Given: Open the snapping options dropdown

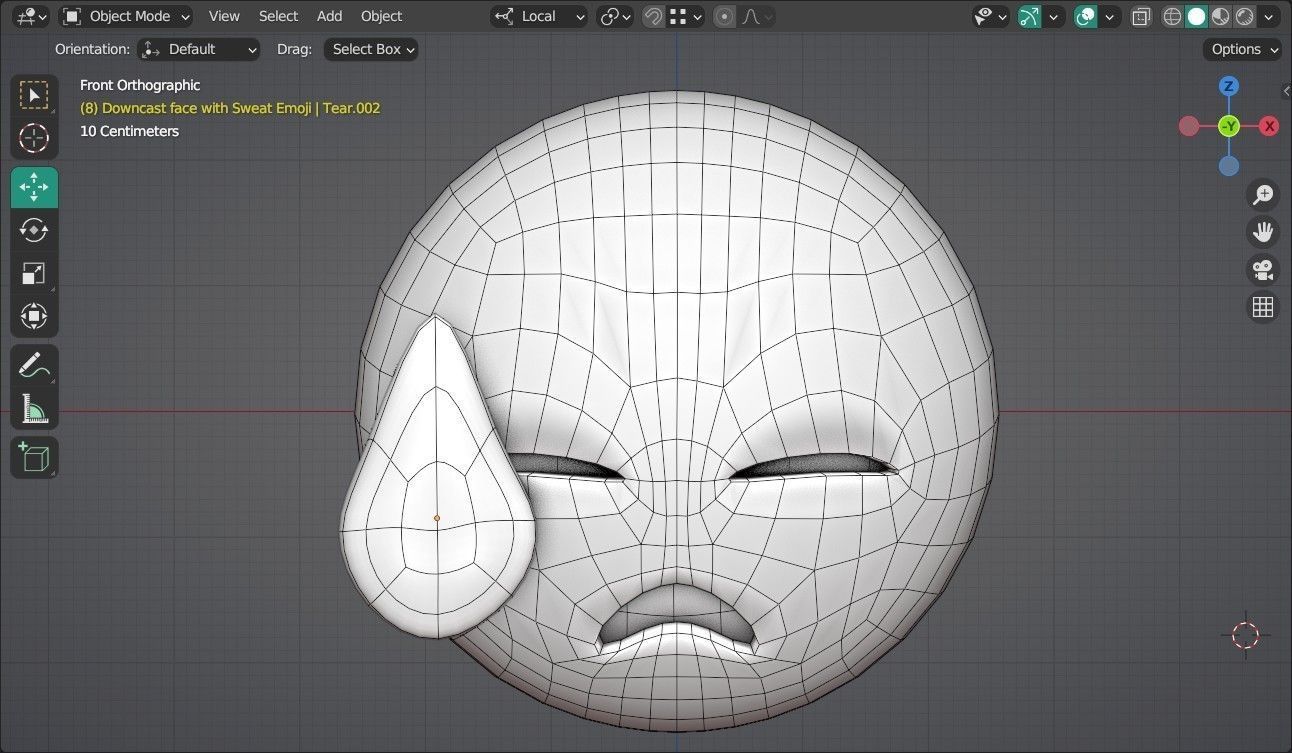Looking at the screenshot, I should pyautogui.click(x=686, y=16).
